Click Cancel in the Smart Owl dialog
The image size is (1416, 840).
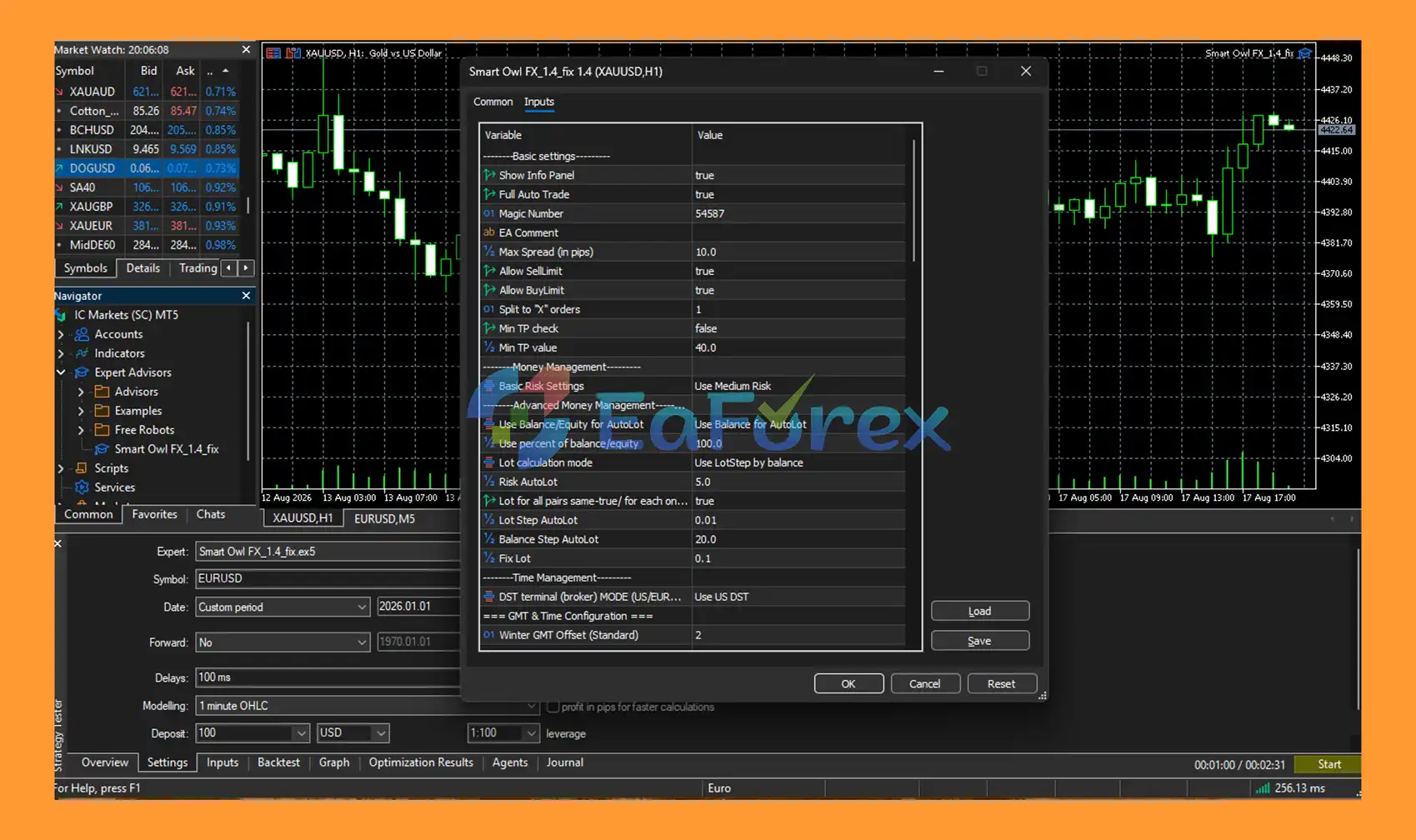[925, 683]
